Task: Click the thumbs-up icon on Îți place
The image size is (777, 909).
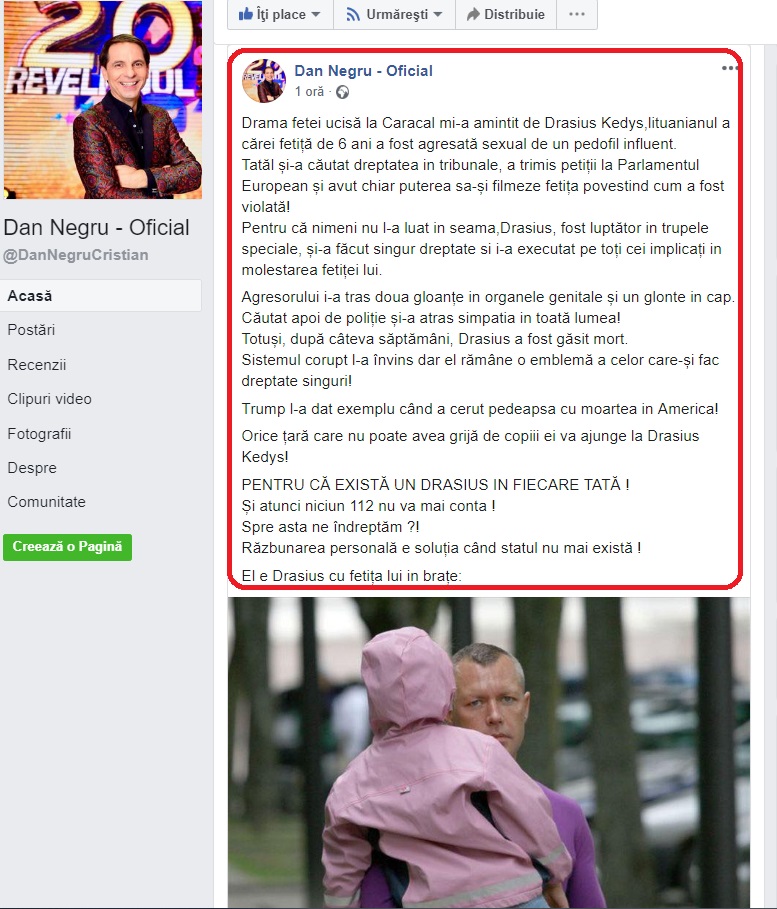Action: pyautogui.click(x=246, y=14)
